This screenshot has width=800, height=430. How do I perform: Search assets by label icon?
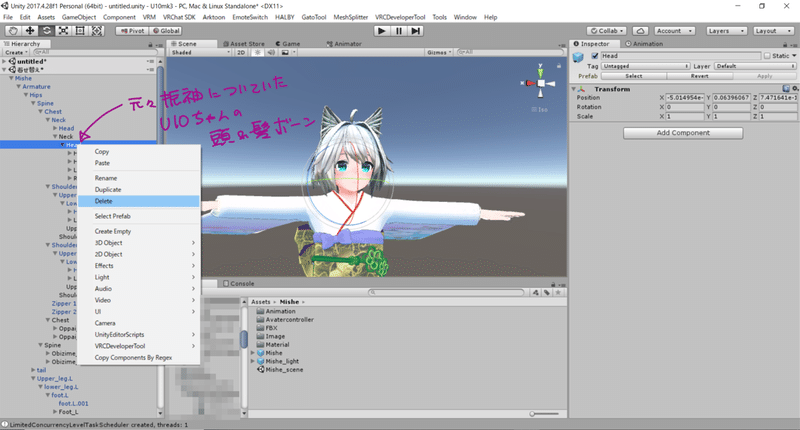coord(546,292)
